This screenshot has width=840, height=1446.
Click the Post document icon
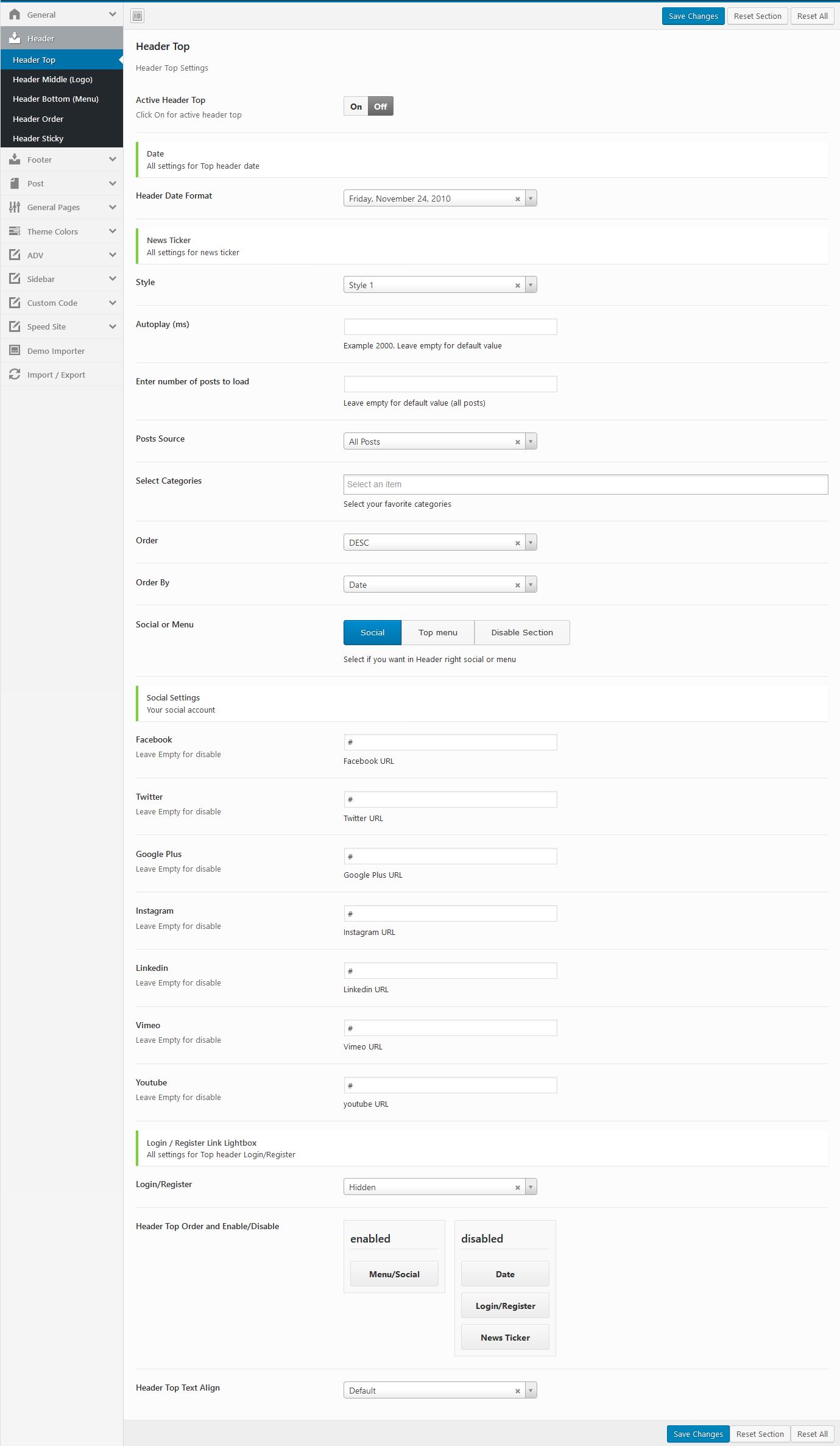pos(15,183)
